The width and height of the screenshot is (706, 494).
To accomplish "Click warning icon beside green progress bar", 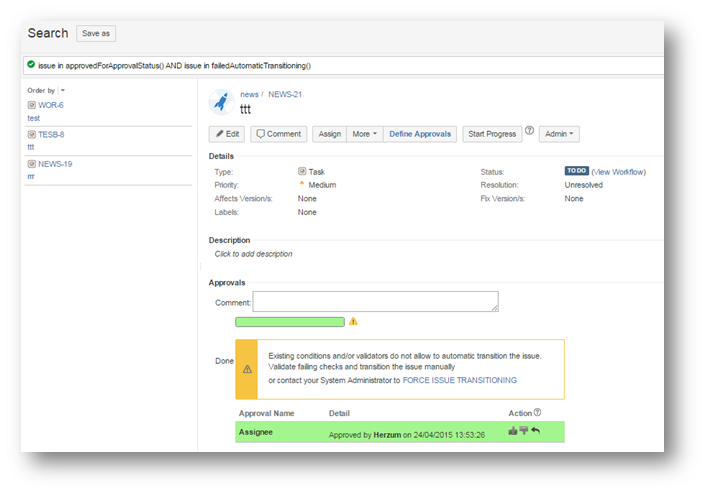I will [353, 322].
